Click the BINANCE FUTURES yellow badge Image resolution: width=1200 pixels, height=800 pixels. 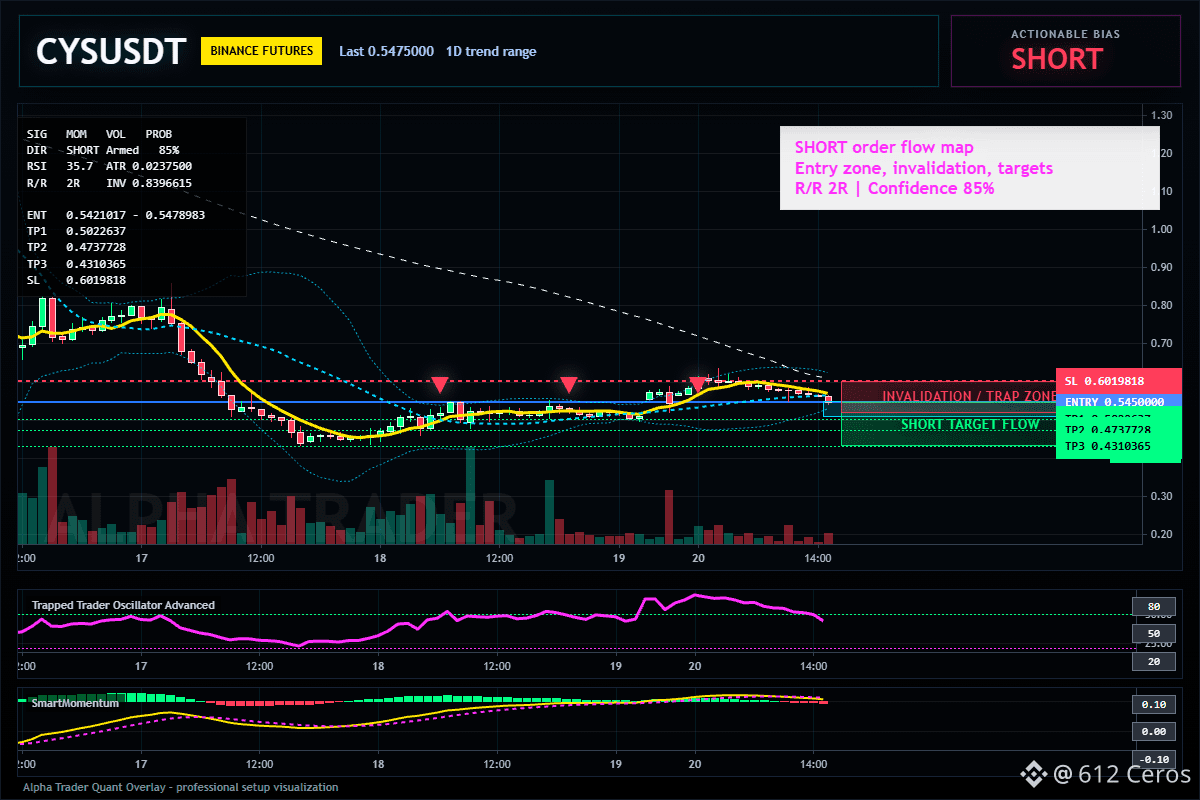click(261, 51)
